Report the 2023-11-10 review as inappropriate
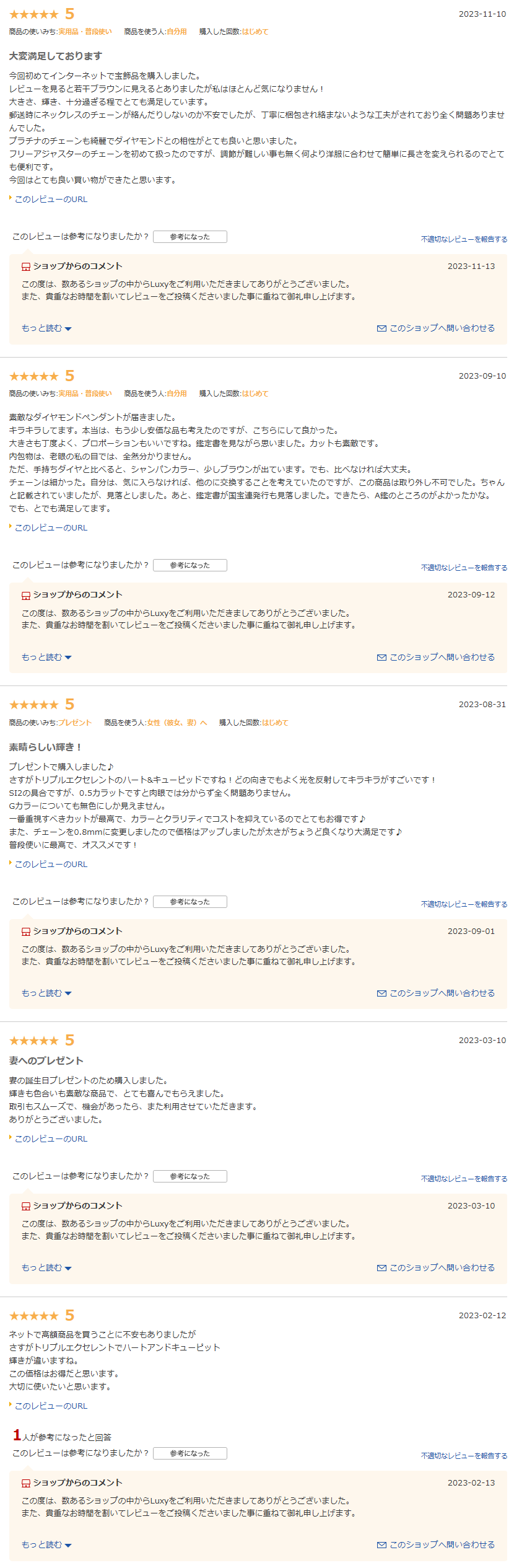Screen dimensions: 514x1568 coord(464,239)
